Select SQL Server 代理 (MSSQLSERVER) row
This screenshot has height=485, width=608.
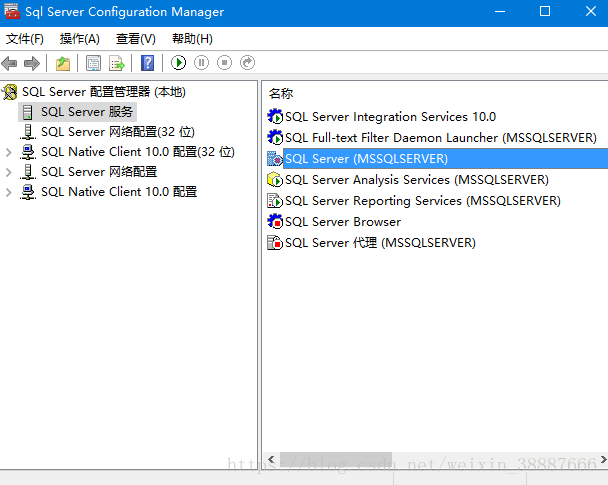(x=380, y=243)
